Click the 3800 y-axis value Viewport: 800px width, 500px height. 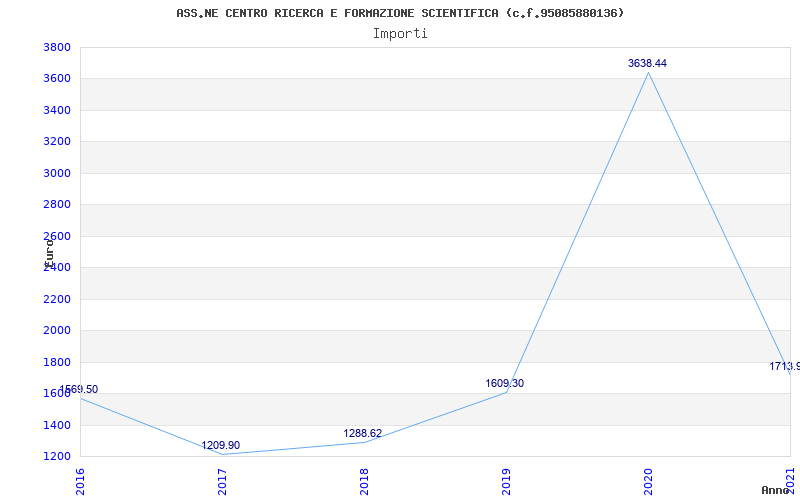click(x=57, y=47)
